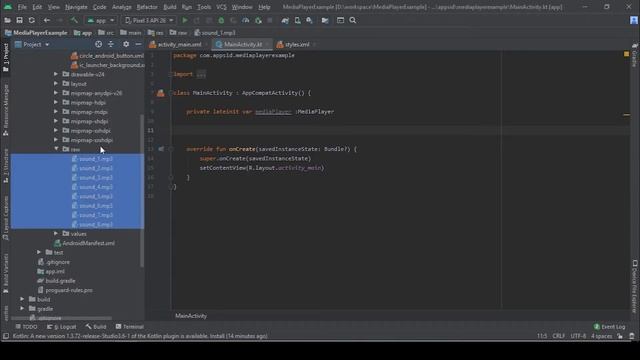This screenshot has height=360, width=640.
Task: Open the SDK Manager icon
Action: click(x=309, y=20)
